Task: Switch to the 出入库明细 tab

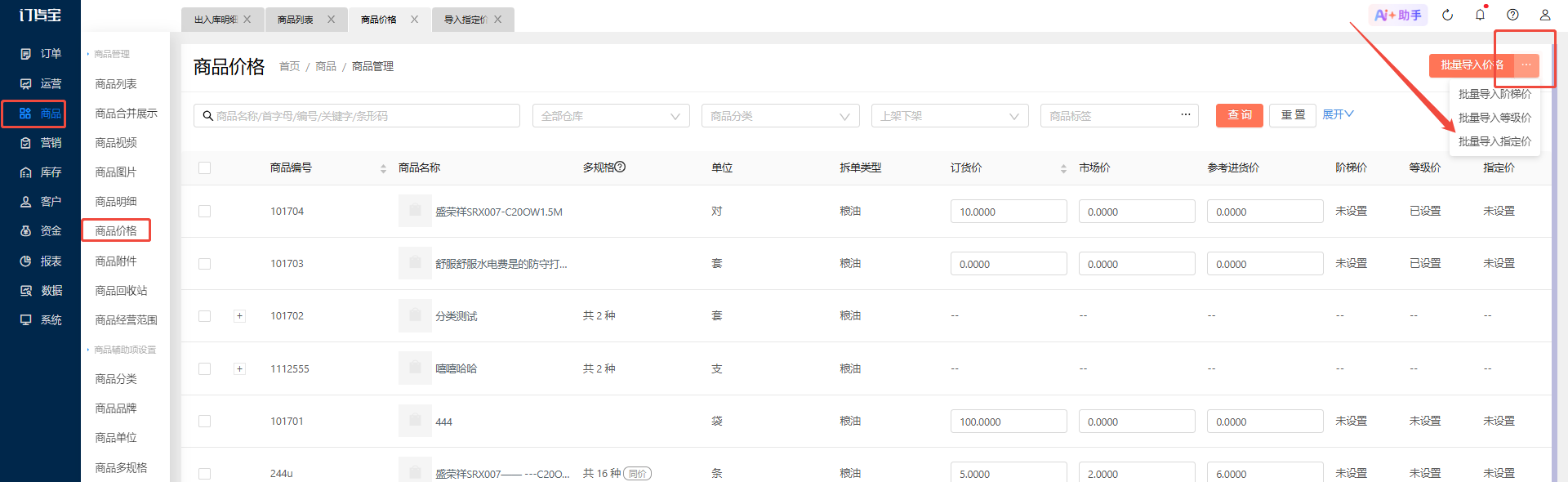Action: click(216, 20)
